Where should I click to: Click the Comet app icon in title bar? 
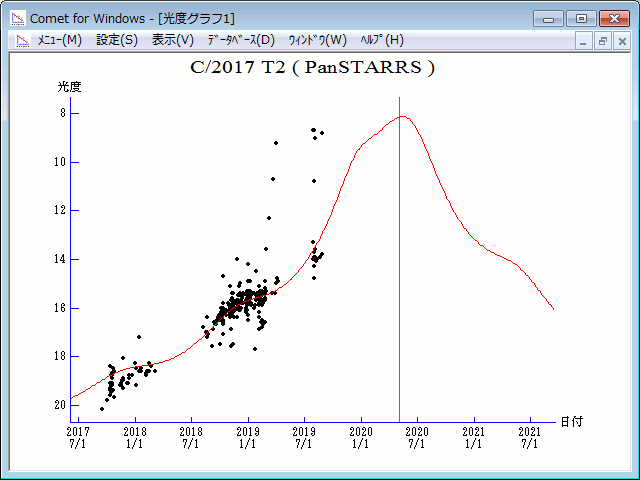[17, 18]
